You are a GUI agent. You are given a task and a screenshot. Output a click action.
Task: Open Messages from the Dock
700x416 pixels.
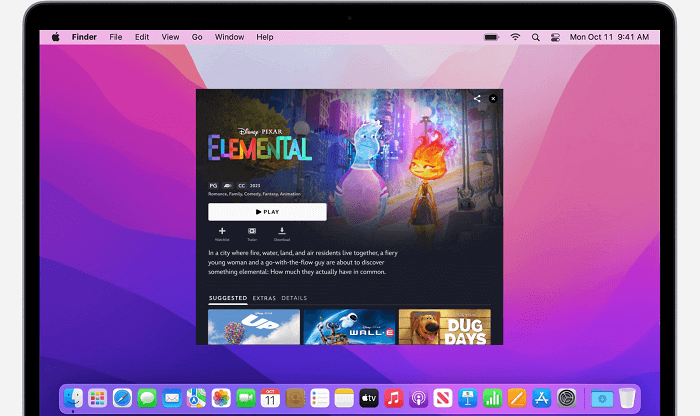click(147, 398)
